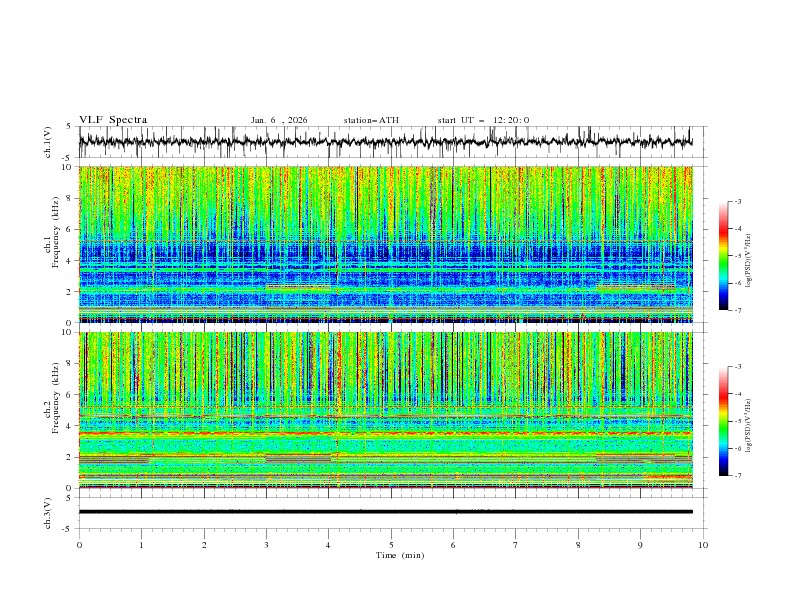This screenshot has height=612, width=792.
Task: Click inside the ch.1 spectrogram panel
Action: tap(390, 240)
